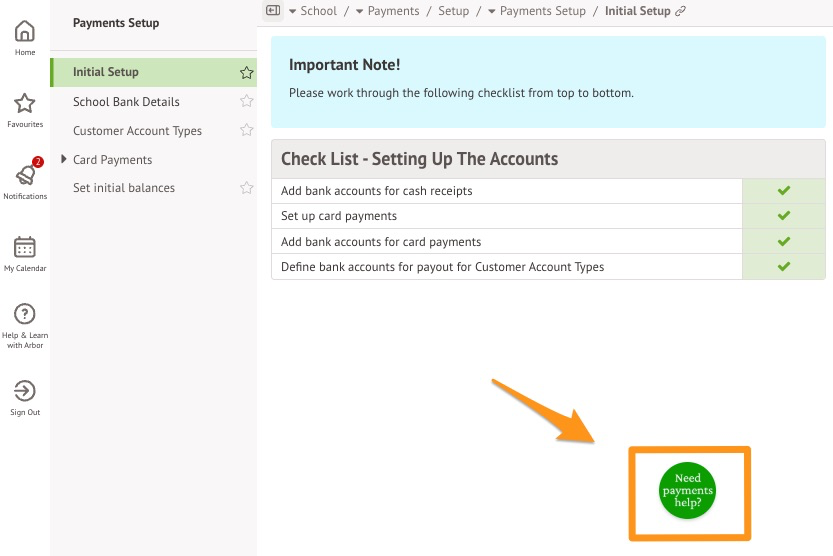Screen dimensions: 833x556
Task: Open the School breadcrumb dropdown arrow
Action: click(292, 11)
